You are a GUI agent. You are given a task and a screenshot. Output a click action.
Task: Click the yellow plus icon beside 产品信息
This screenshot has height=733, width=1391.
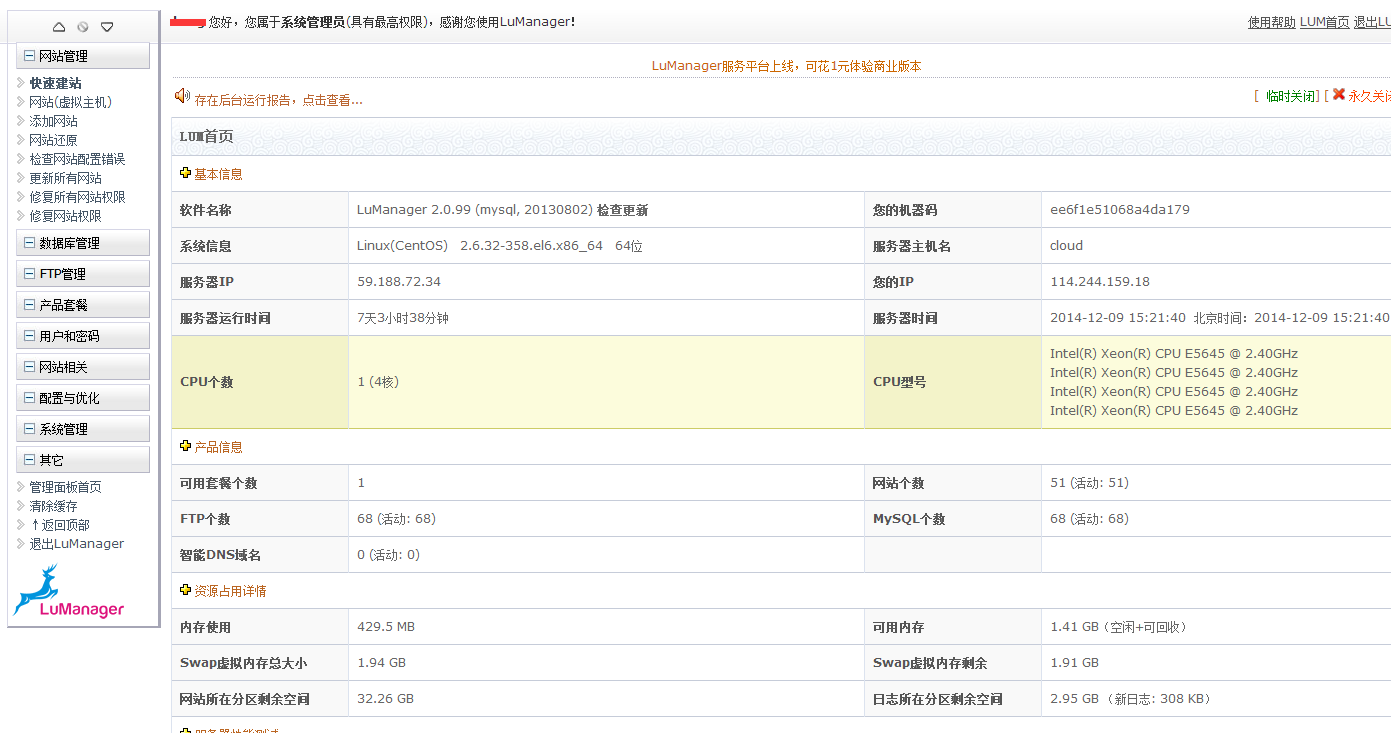185,446
